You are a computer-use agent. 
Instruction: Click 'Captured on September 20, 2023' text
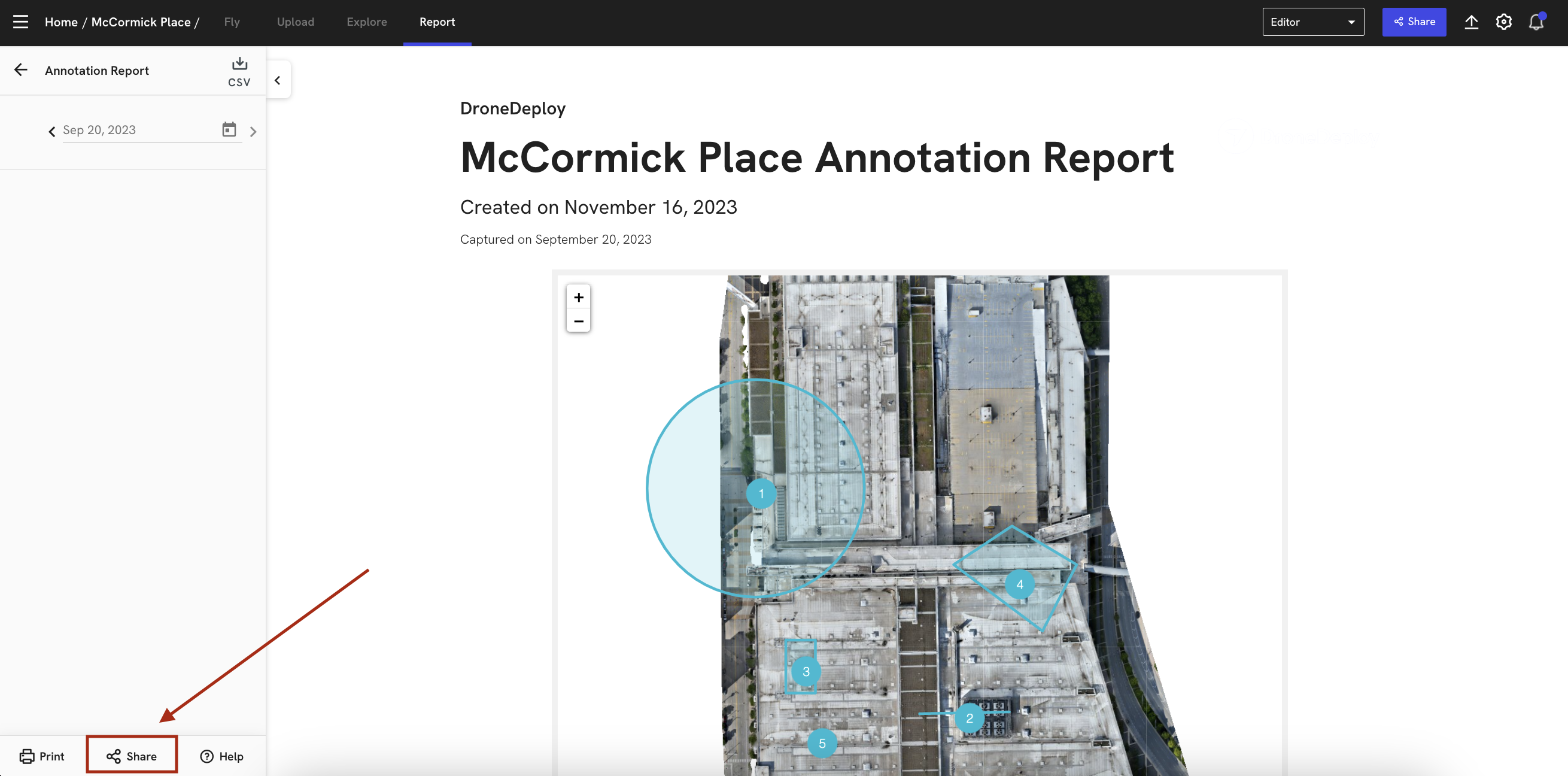556,240
